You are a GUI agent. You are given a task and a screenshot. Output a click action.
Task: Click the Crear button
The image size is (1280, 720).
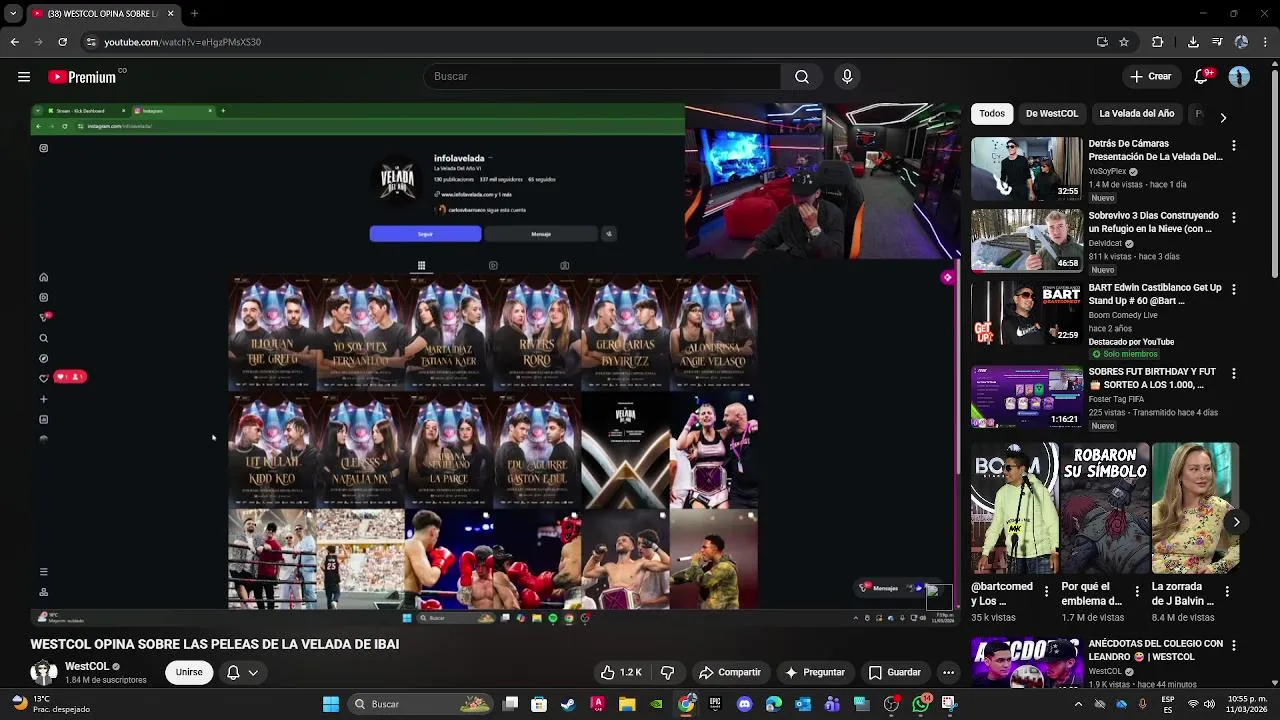(1151, 77)
